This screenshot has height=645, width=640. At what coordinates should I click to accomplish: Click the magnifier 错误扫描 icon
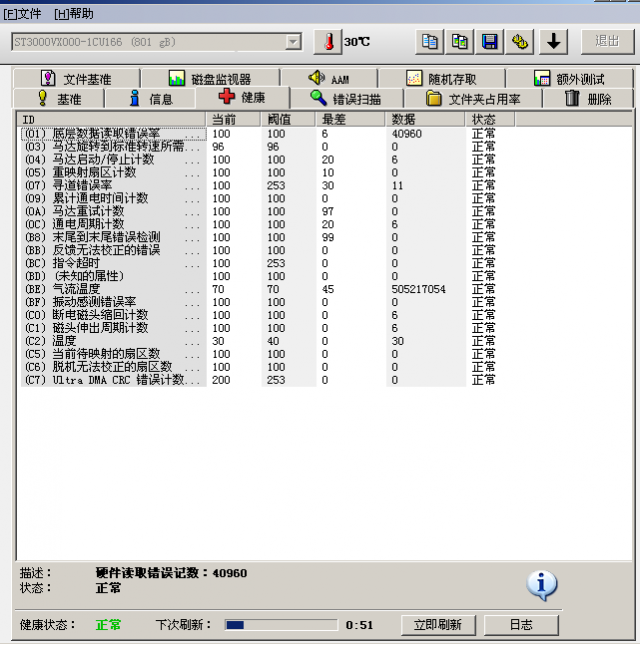point(318,98)
